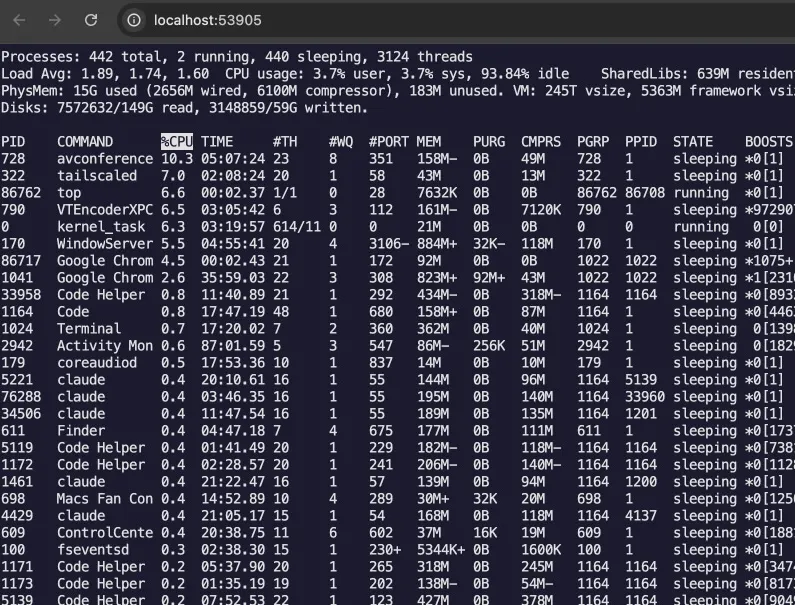Click the VTEncoderXPC process name
This screenshot has width=795, height=605.
point(105,209)
